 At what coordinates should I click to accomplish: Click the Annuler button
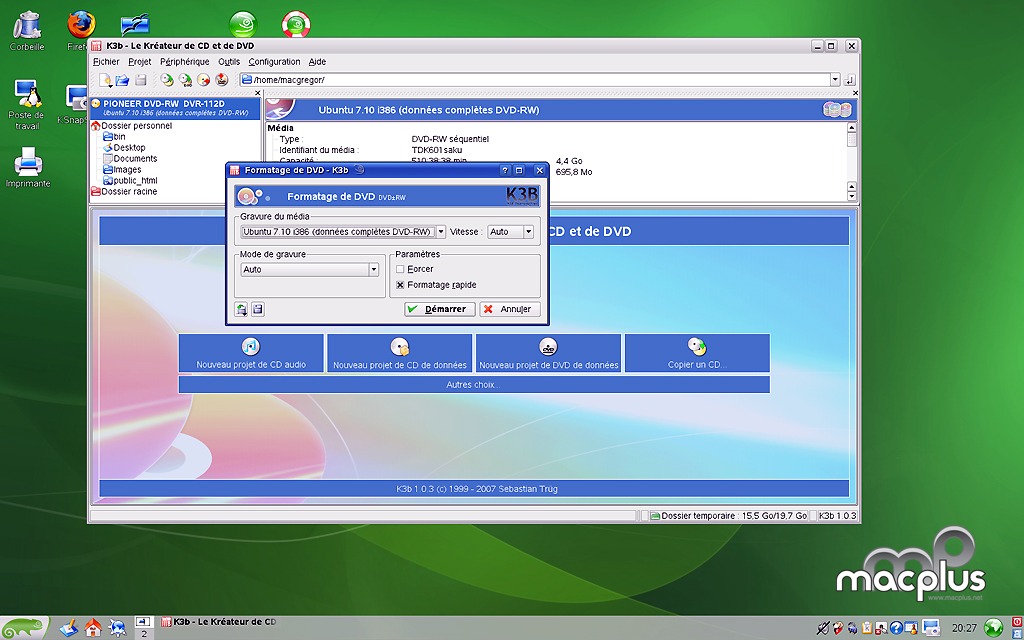509,309
